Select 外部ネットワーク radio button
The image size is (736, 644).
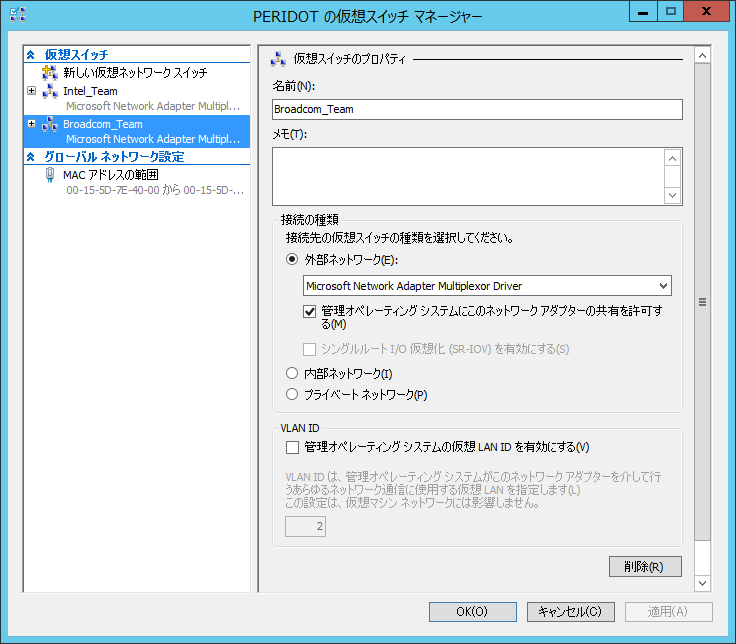point(292,259)
